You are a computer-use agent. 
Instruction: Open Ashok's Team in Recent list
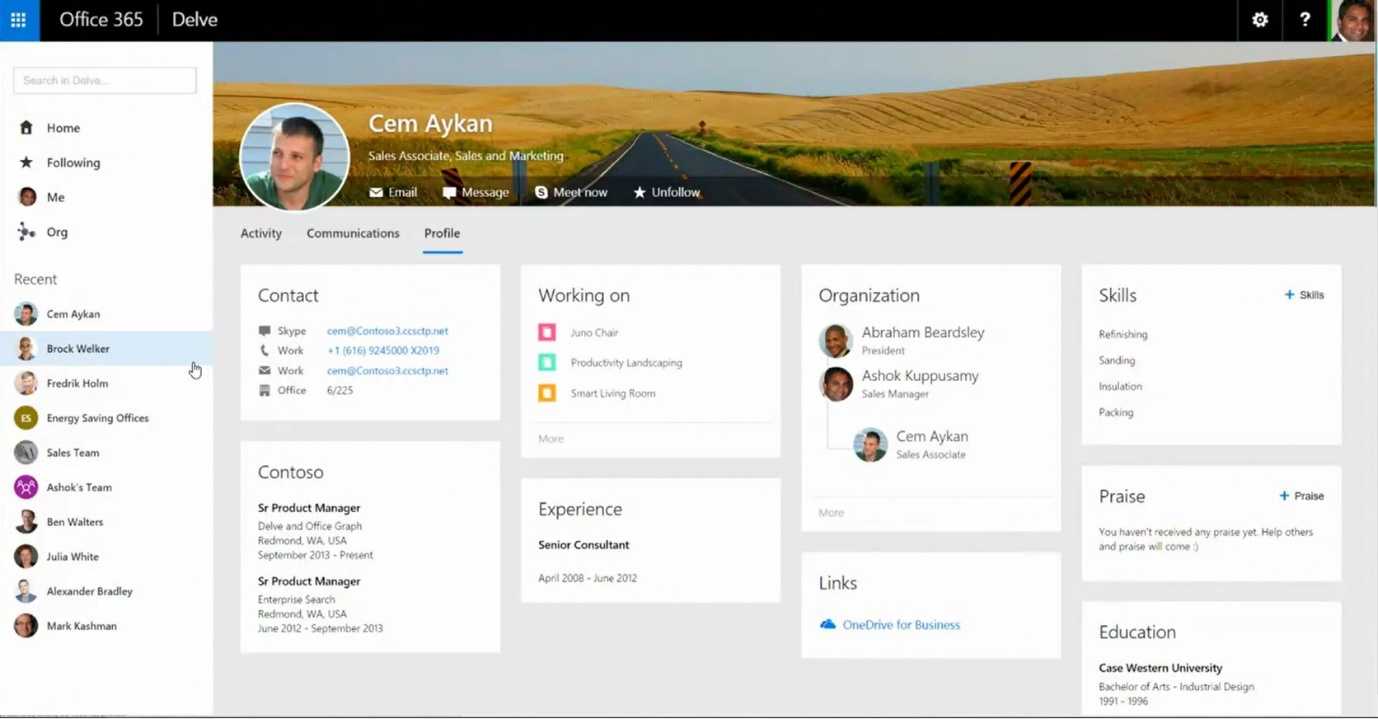106,487
